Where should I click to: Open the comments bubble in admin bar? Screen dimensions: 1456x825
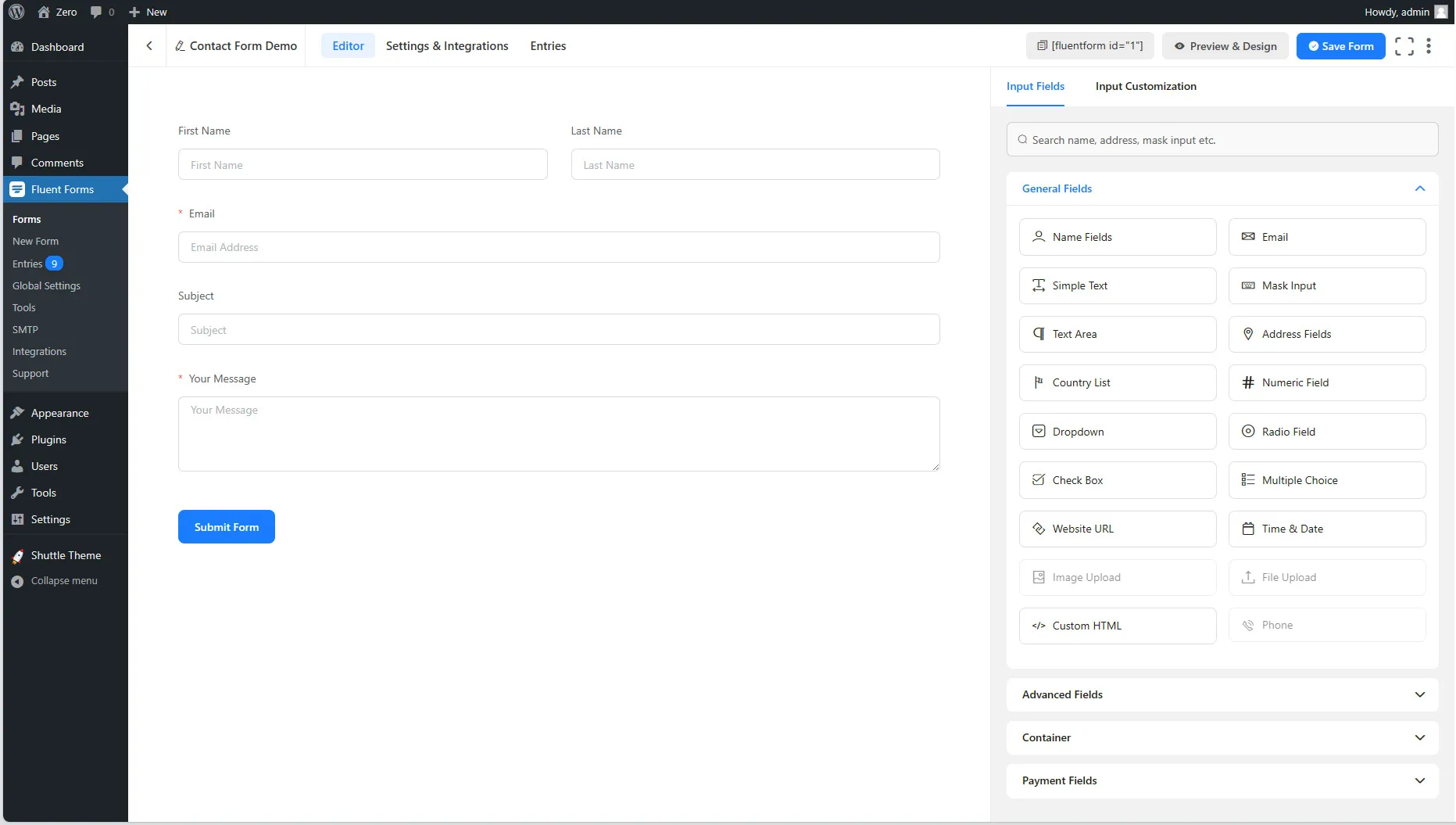click(x=102, y=12)
